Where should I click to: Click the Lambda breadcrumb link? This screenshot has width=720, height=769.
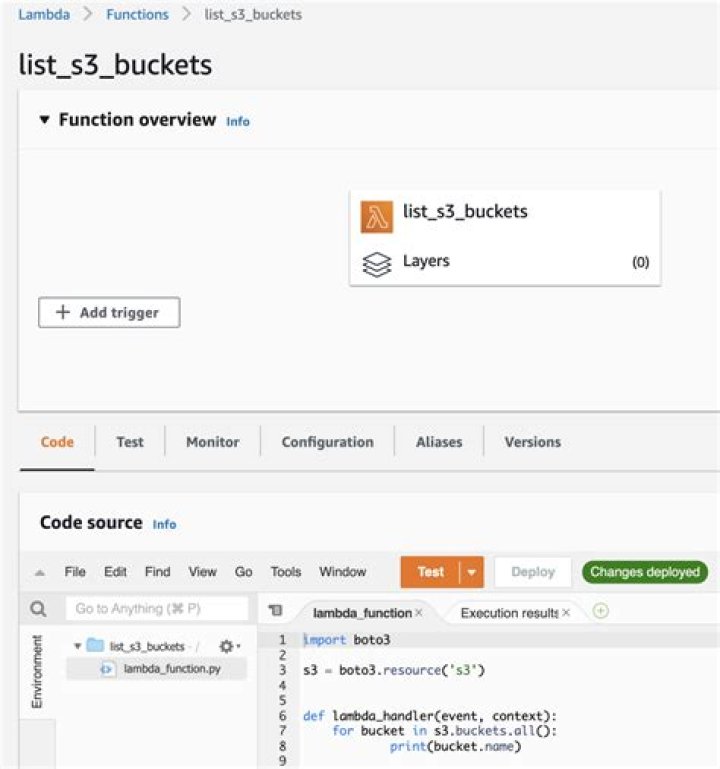click(x=44, y=15)
